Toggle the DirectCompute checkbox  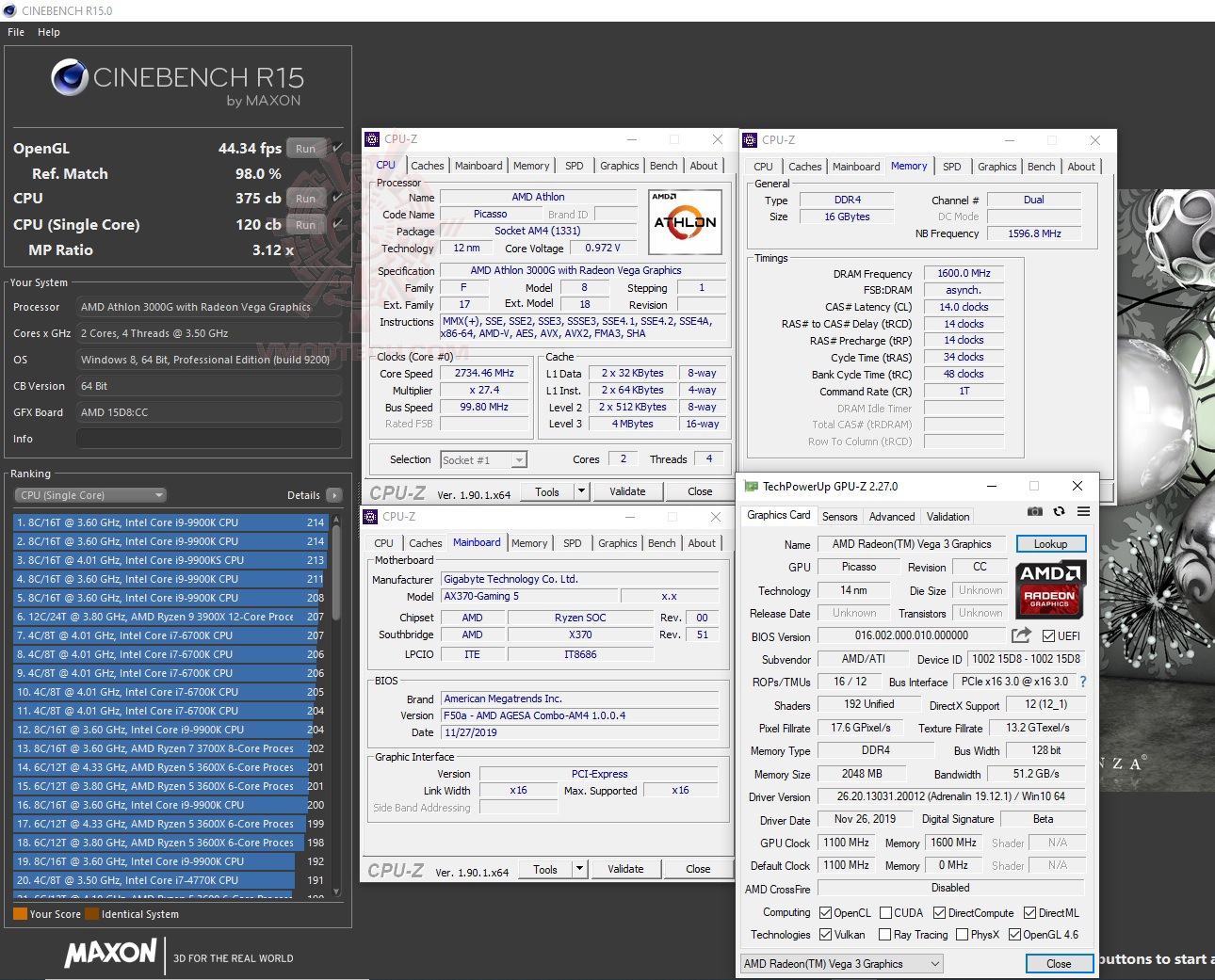click(x=939, y=913)
